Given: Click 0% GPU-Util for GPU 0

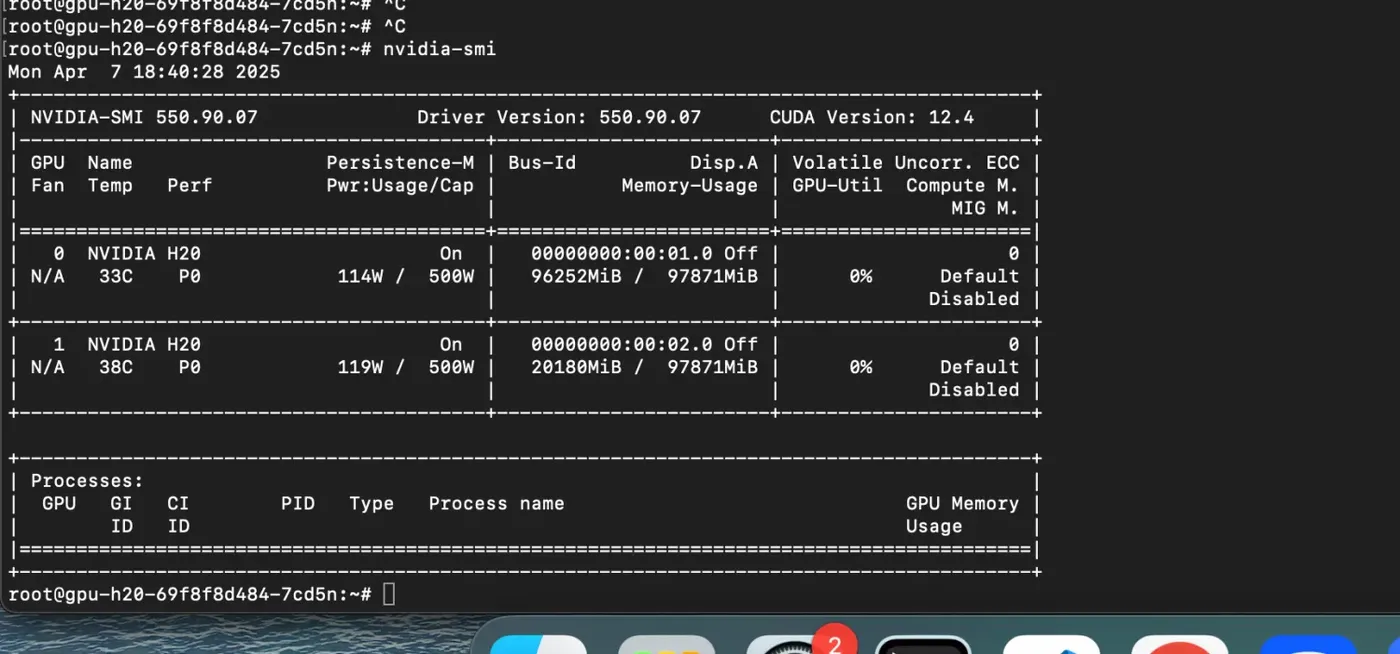Looking at the screenshot, I should [860, 276].
